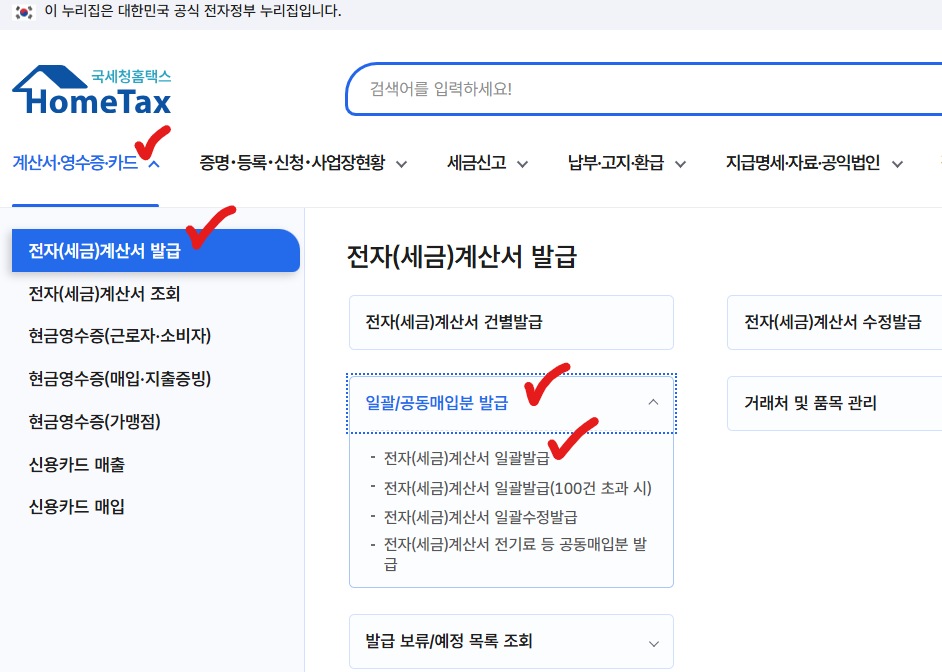Click chevron beside 증명·등록·신청·사업장현황
Screen dimensions: 942x672
(x=401, y=164)
